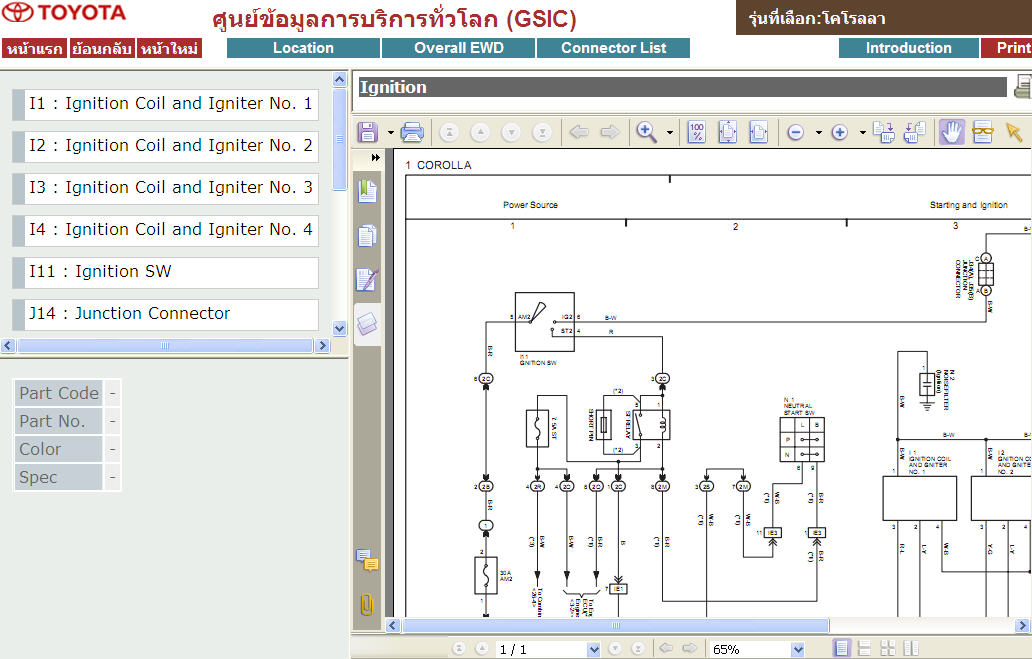
Task: Open Save icon dropdown arrow
Action: click(x=390, y=133)
